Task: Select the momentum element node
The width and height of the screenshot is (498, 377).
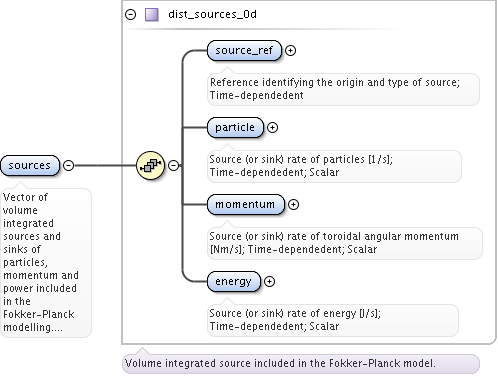Action: click(x=246, y=205)
